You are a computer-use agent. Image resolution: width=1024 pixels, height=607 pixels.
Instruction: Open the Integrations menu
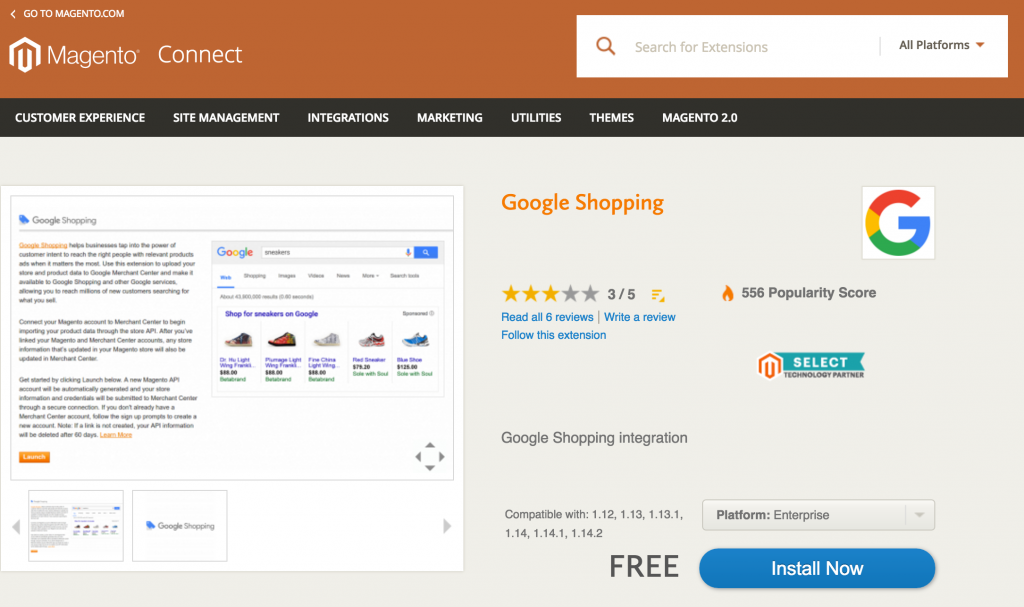click(348, 118)
